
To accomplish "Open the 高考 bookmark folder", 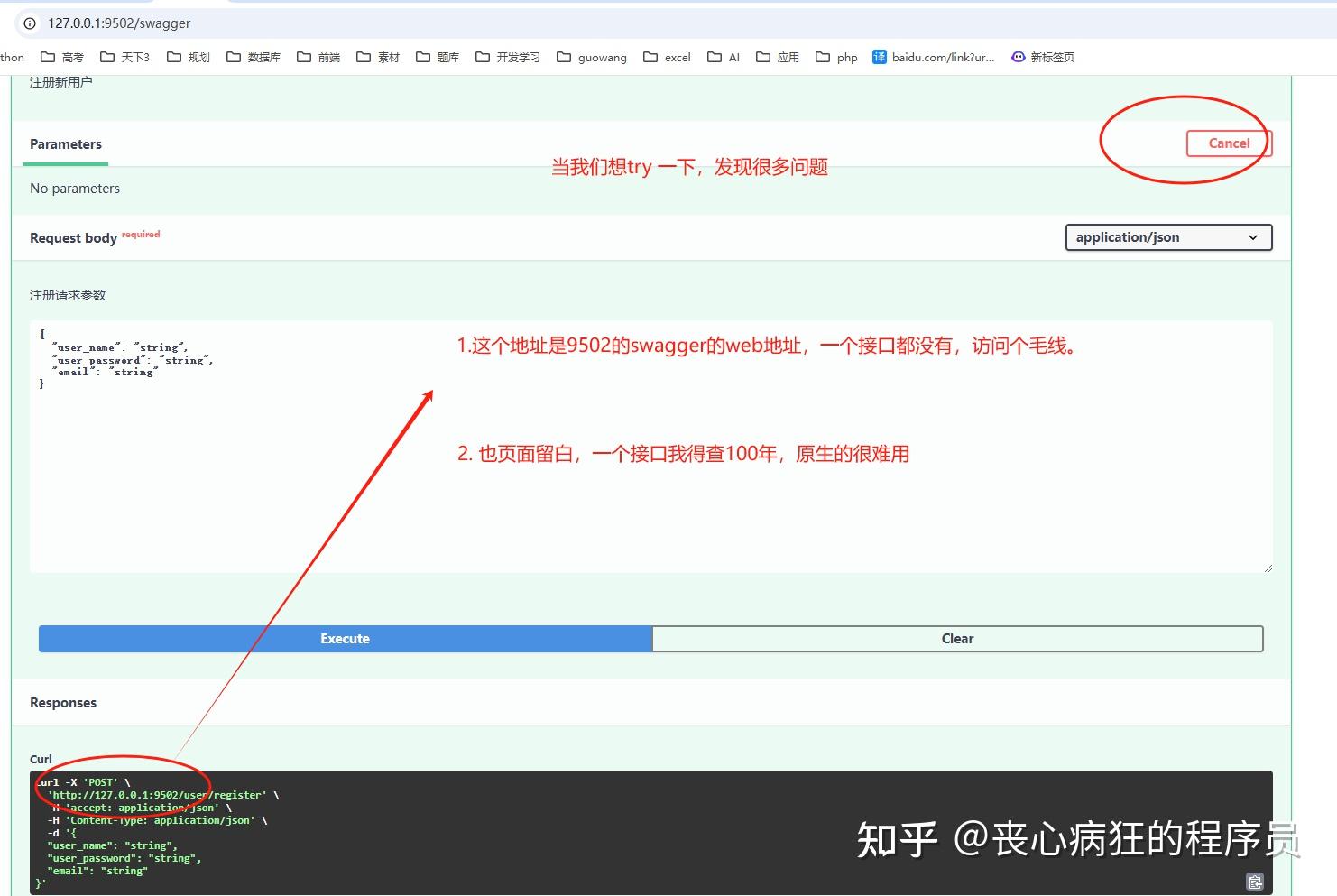I will click(62, 57).
